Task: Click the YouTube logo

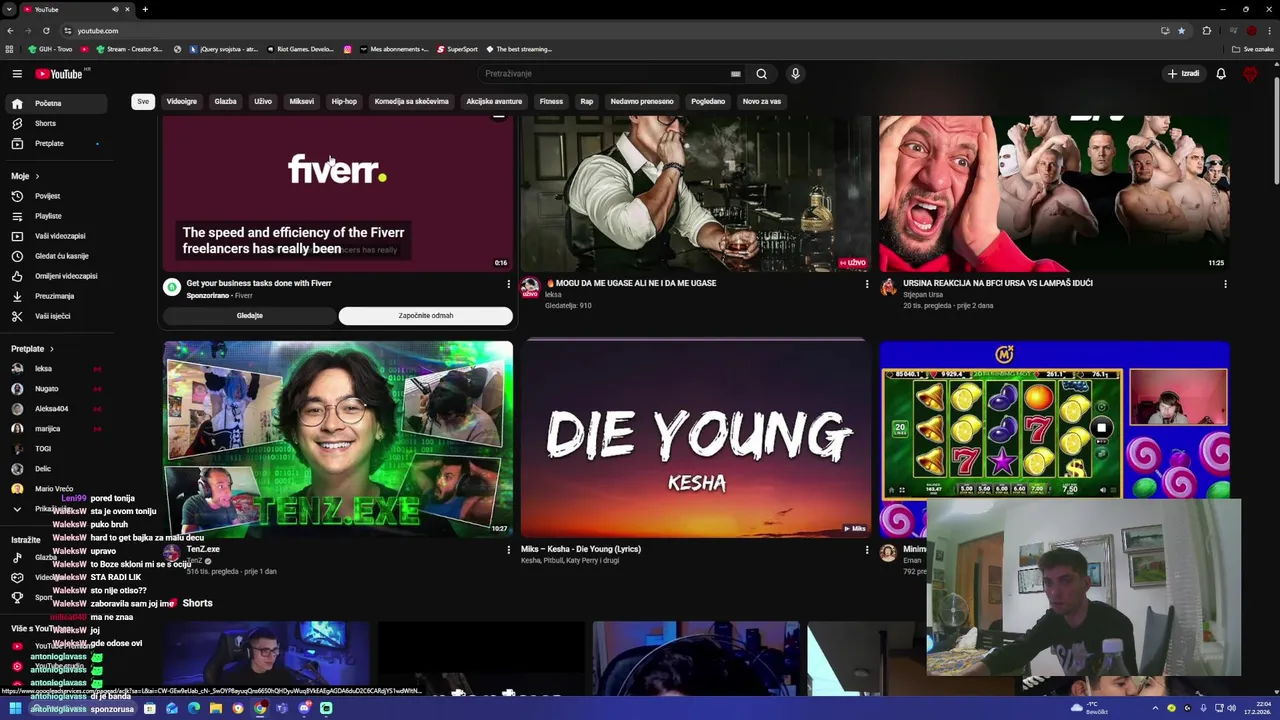Action: click(60, 73)
